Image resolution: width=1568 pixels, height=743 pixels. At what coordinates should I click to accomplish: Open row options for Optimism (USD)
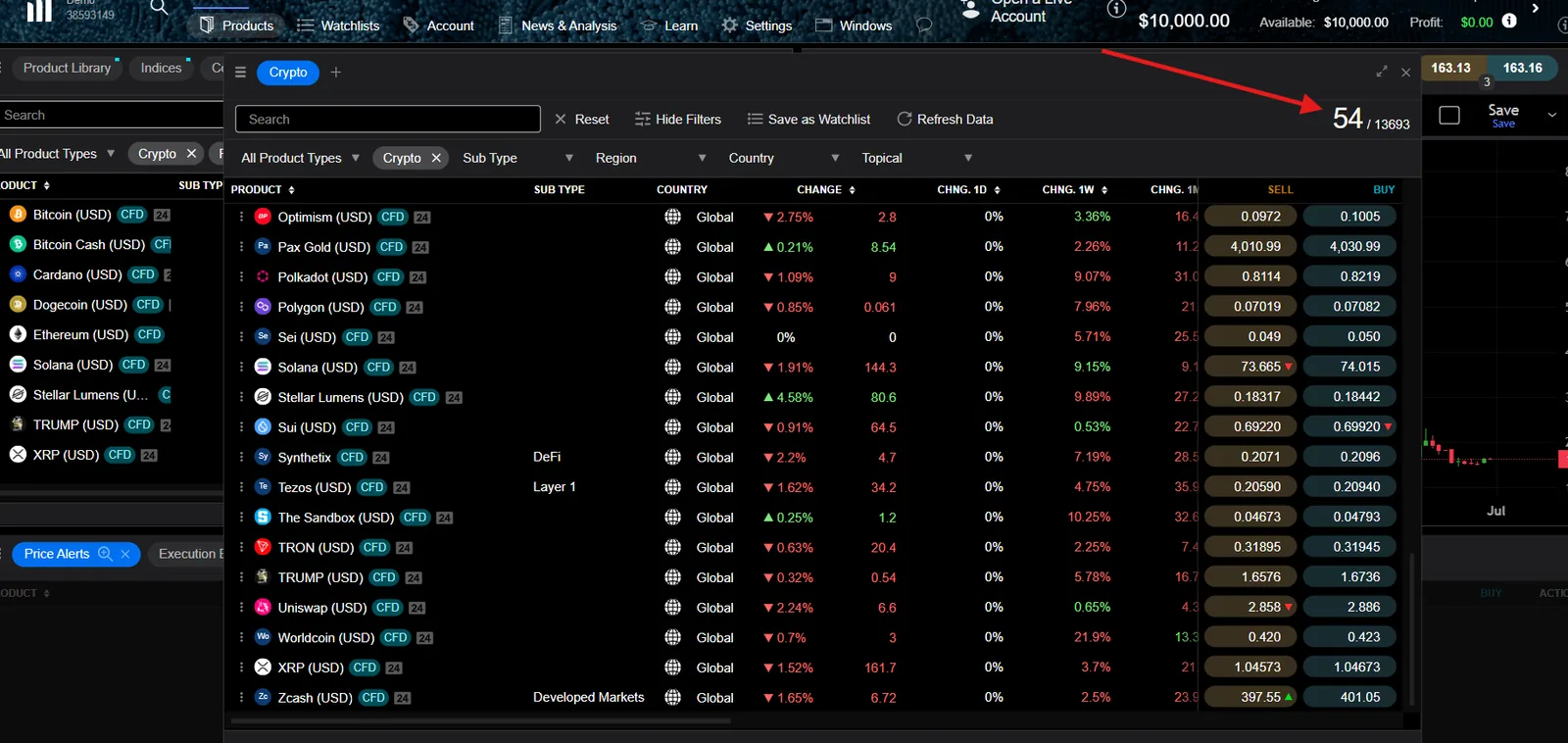click(x=241, y=217)
